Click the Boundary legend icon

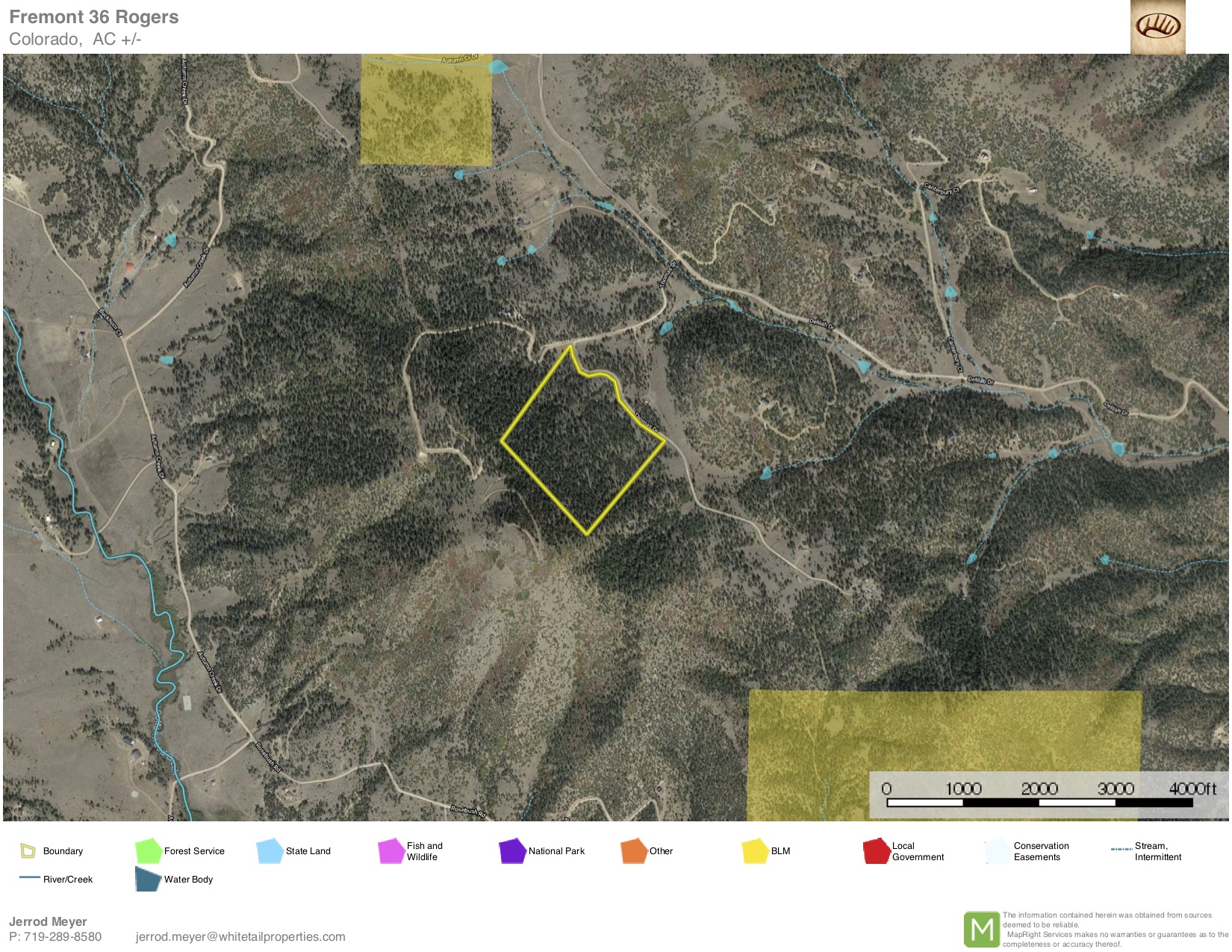28,850
